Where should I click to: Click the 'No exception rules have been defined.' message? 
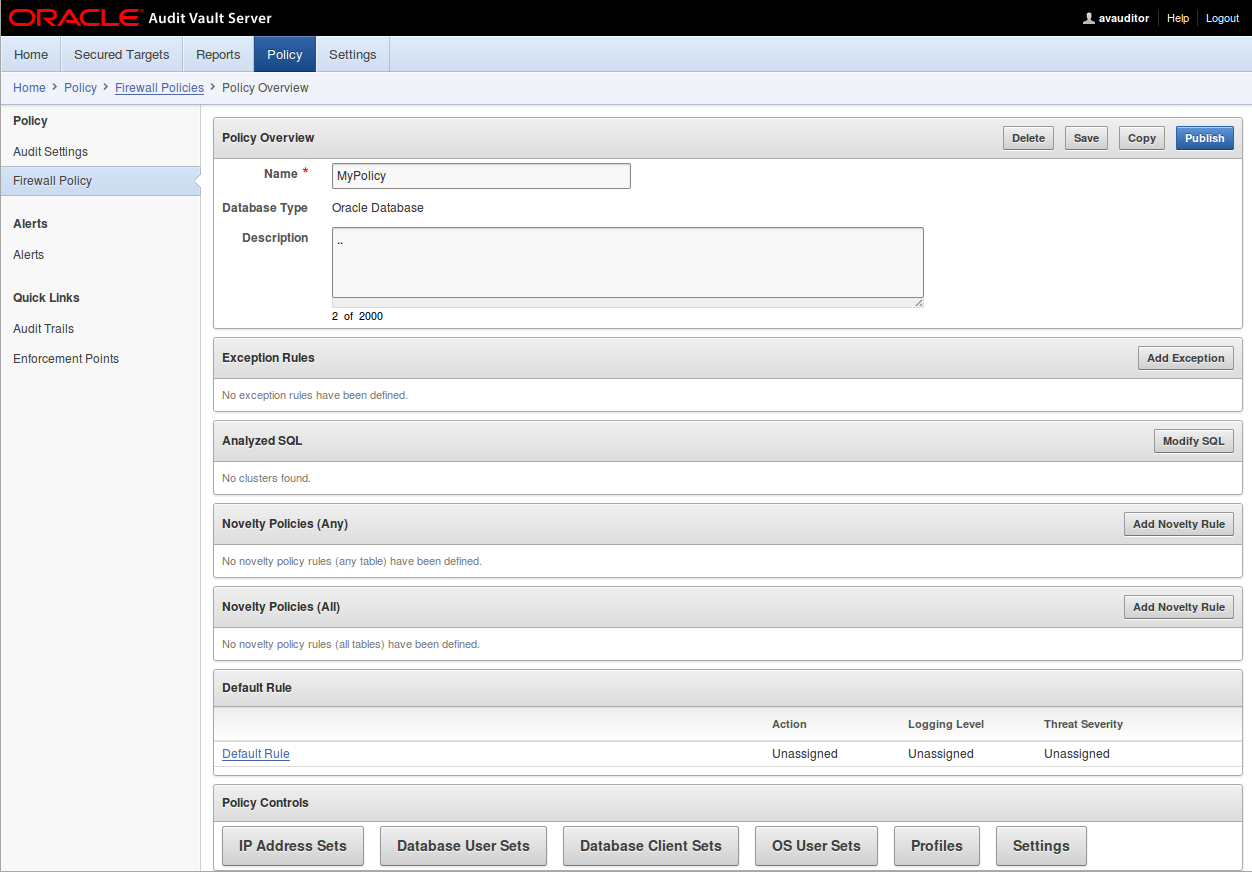pyautogui.click(x=315, y=395)
